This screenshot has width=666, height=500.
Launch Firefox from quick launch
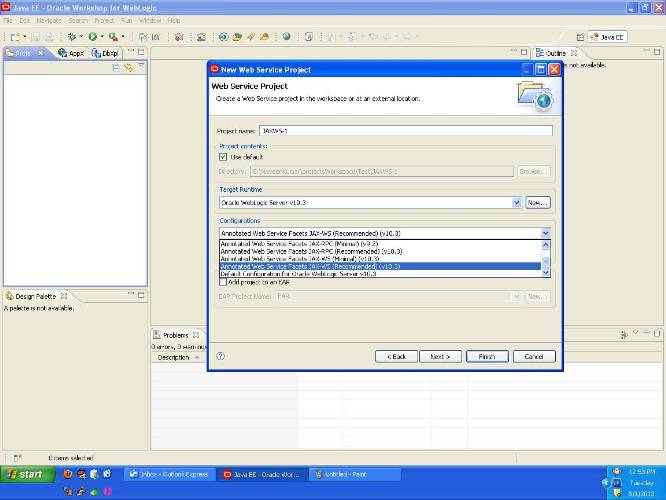click(x=68, y=474)
